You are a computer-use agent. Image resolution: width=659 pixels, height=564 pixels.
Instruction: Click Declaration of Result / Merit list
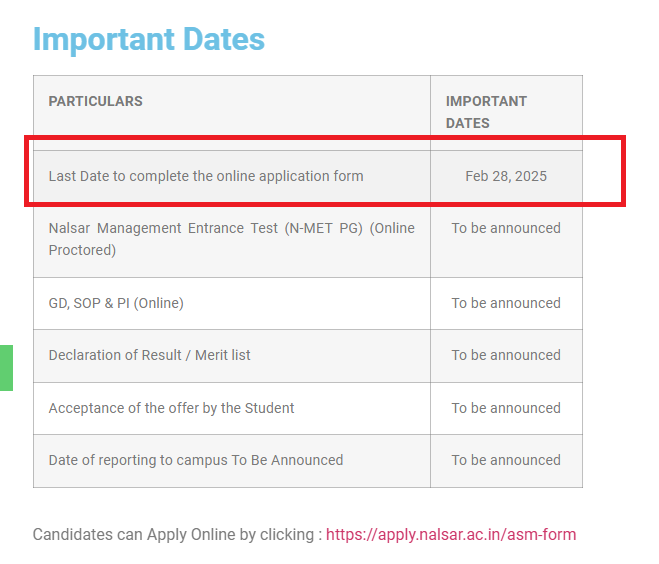pyautogui.click(x=150, y=355)
